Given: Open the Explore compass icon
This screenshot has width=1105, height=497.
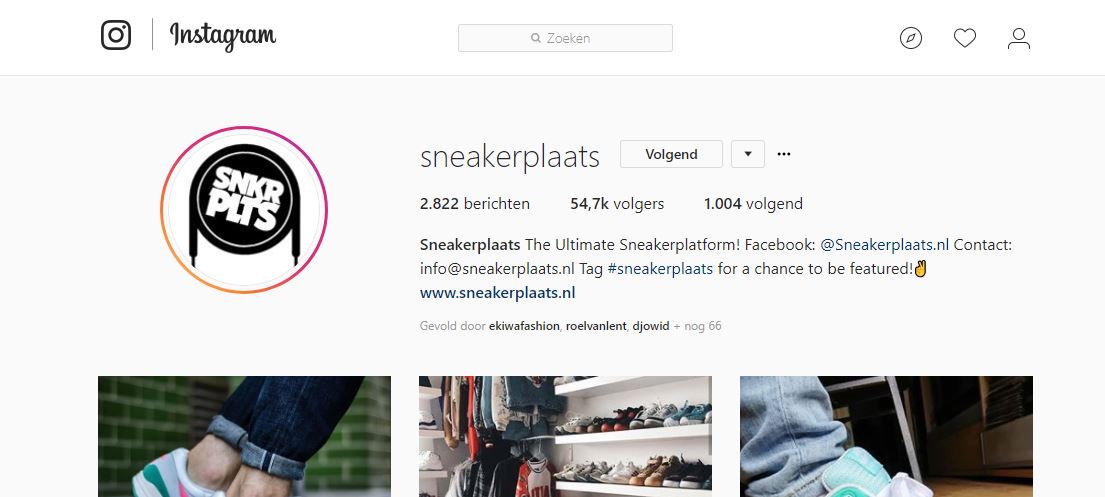Looking at the screenshot, I should click(x=910, y=38).
